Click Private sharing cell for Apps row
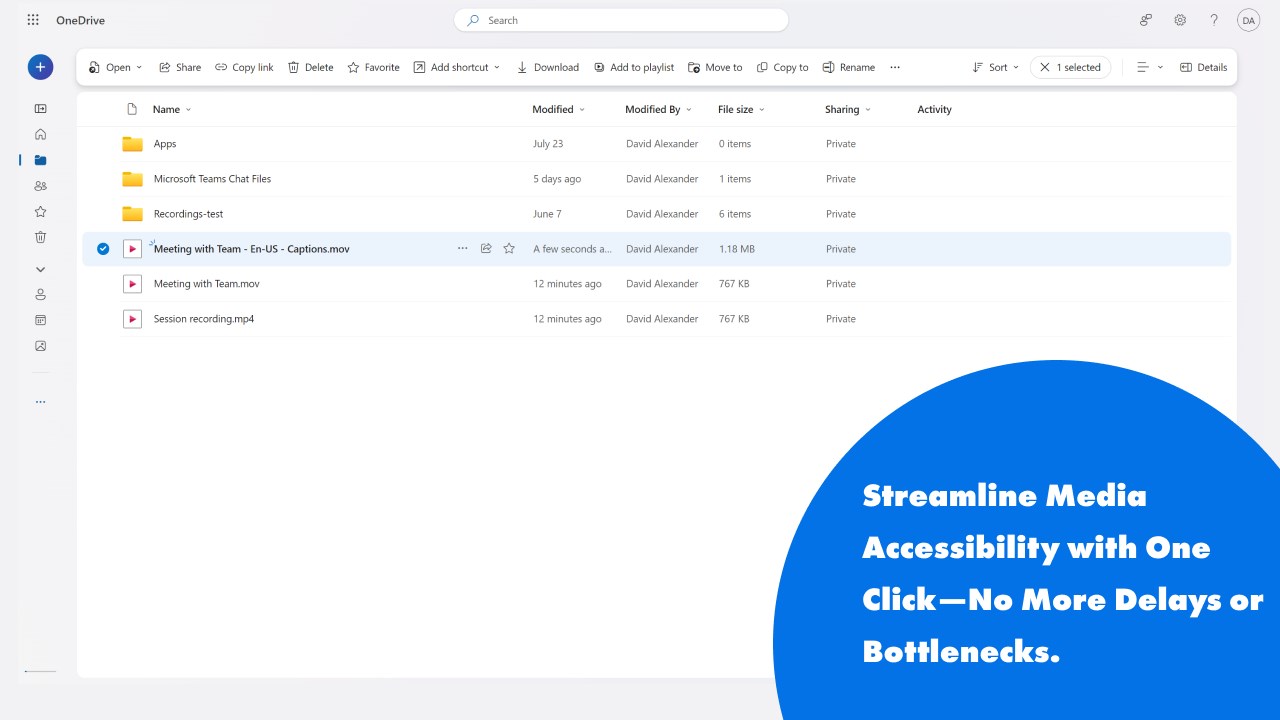This screenshot has height=720, width=1280. 841,144
